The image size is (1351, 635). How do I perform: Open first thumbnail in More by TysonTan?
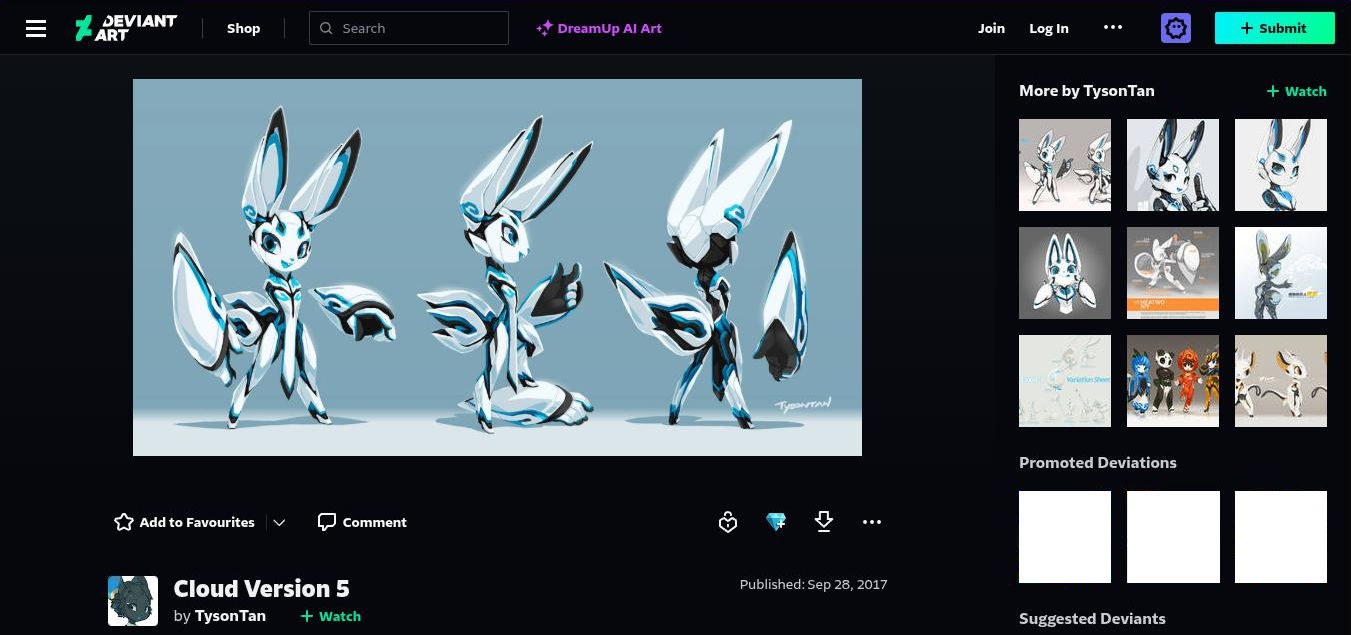(1065, 165)
